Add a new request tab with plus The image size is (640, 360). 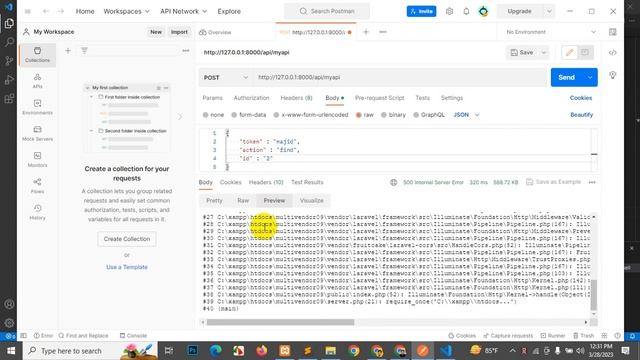366,32
